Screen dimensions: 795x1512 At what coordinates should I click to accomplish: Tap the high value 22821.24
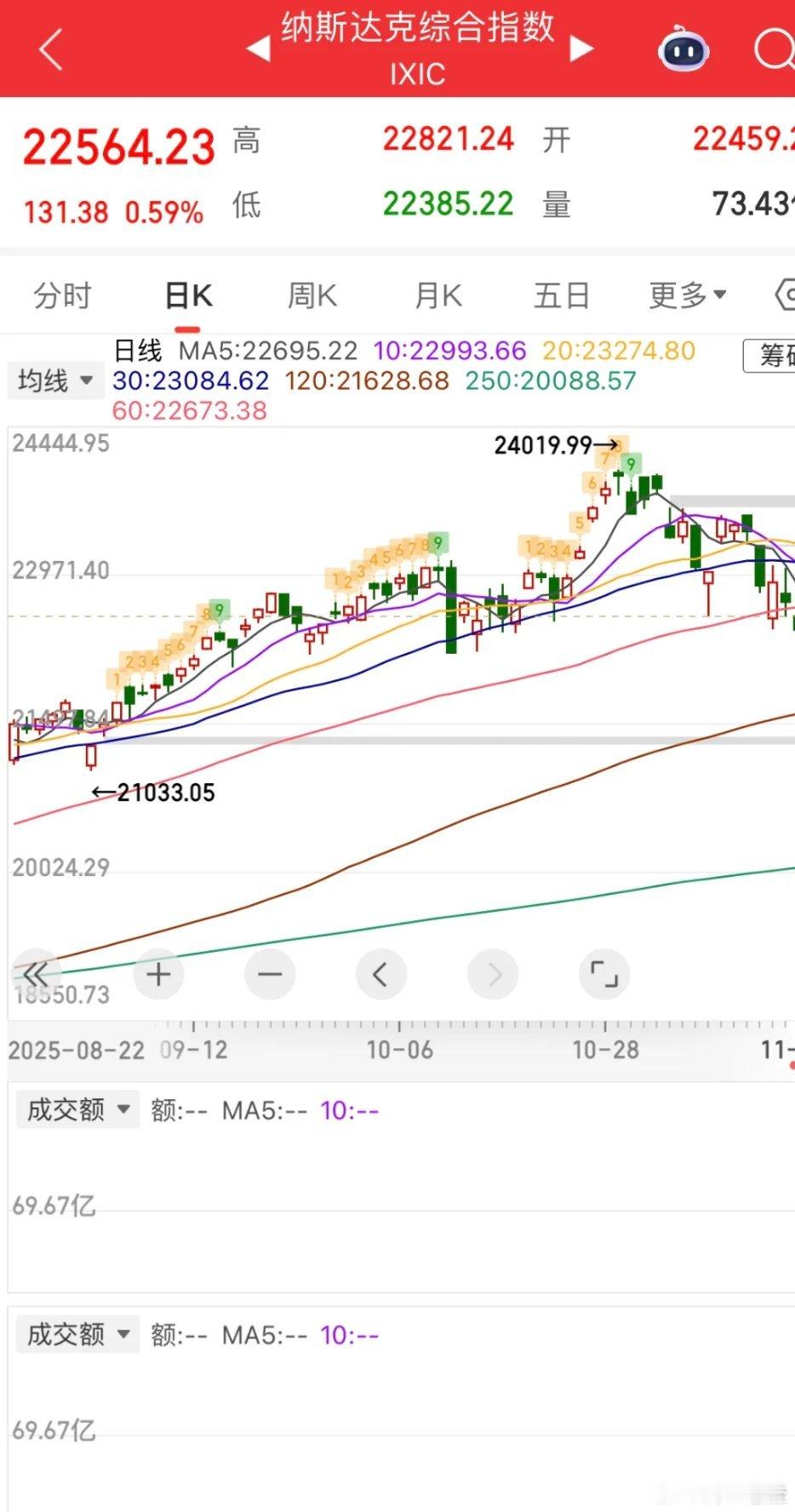tap(448, 139)
